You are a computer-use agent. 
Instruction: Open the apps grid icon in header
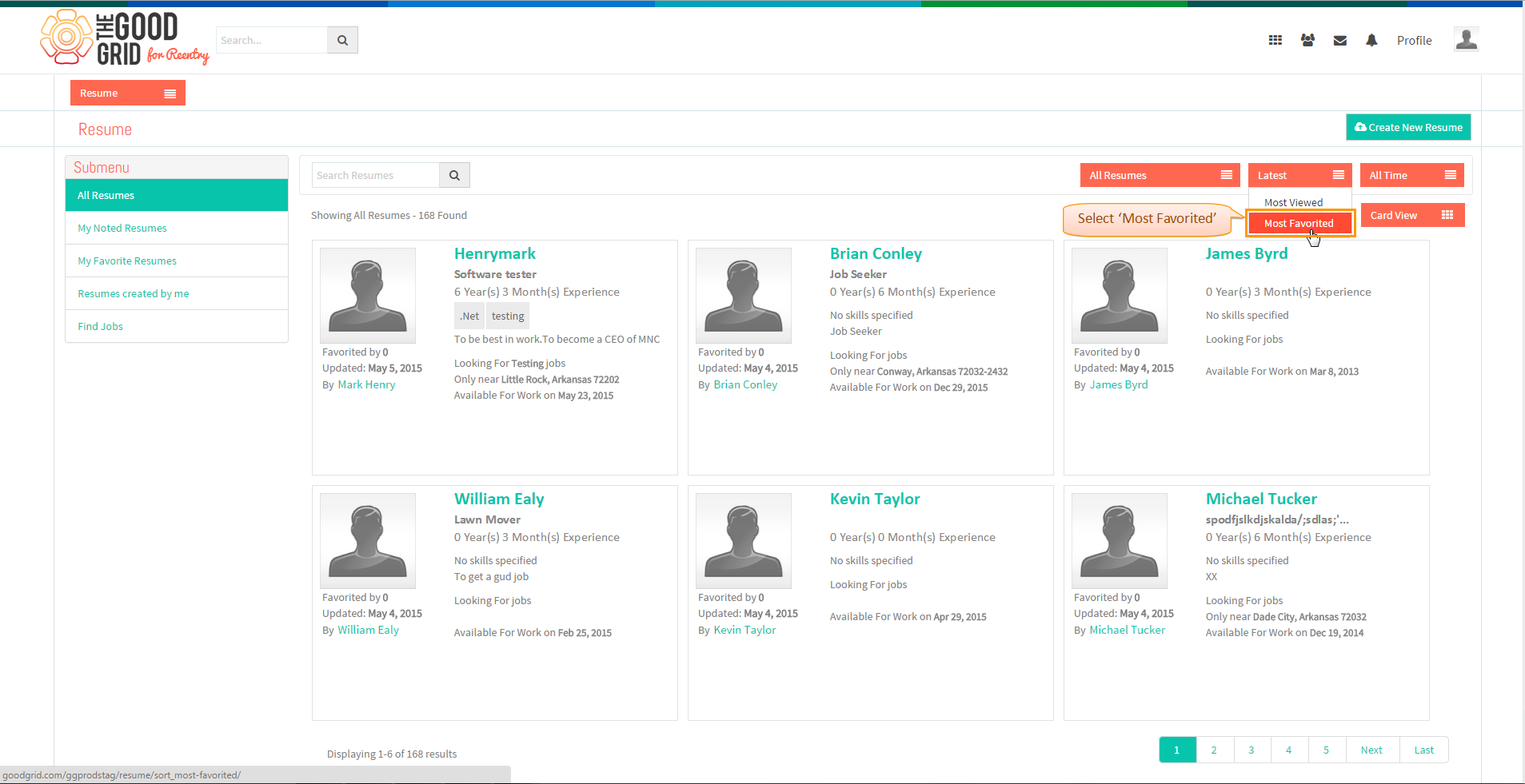pyautogui.click(x=1275, y=40)
